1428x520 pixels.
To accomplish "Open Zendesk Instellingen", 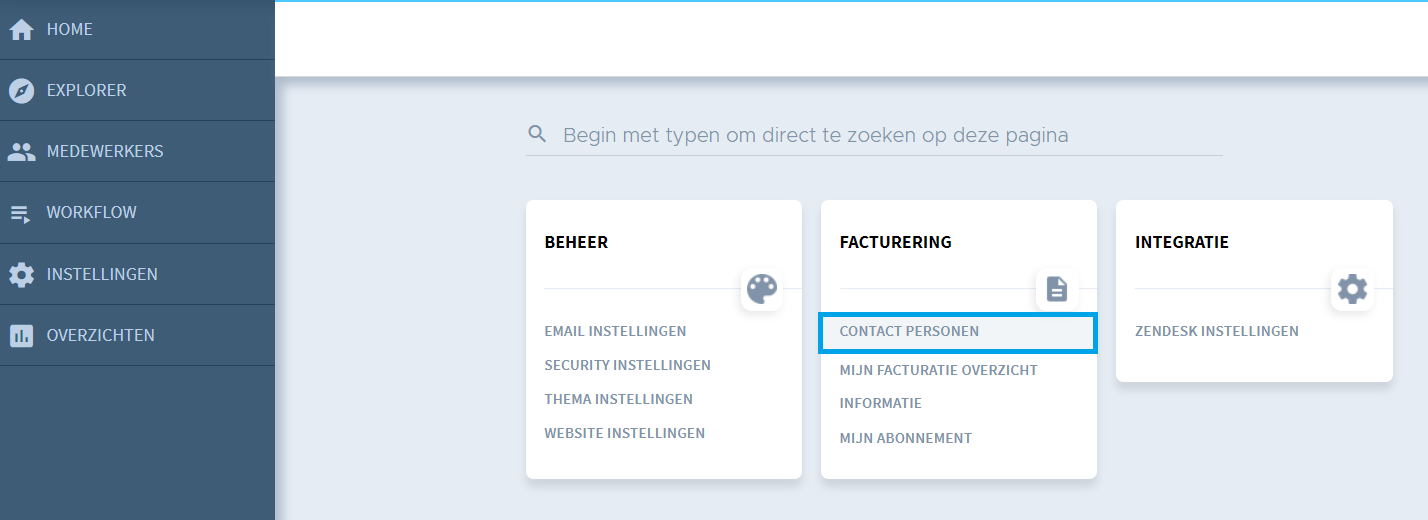I will [1216, 331].
